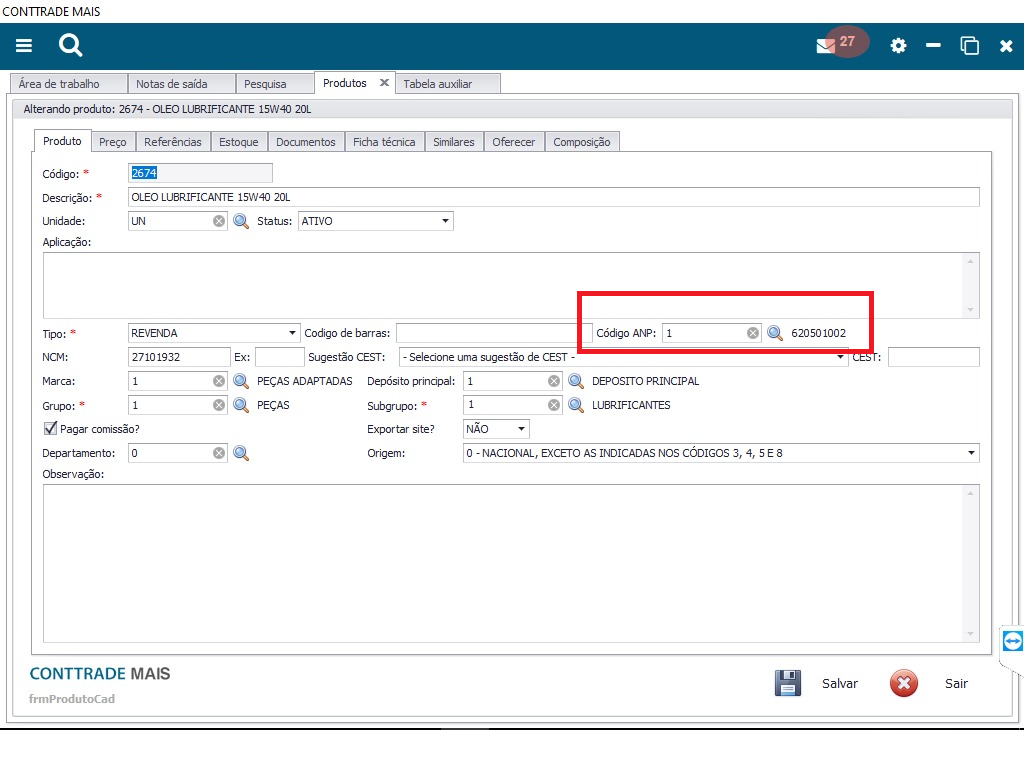Click lookup magnifier next to Unidade

240,221
